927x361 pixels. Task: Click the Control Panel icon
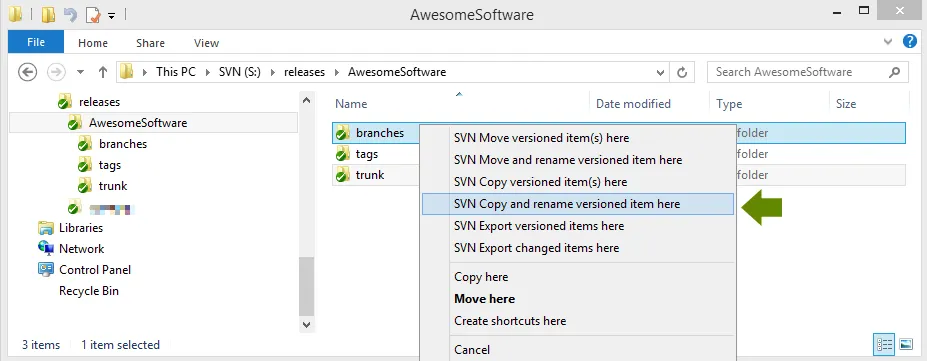(x=46, y=269)
